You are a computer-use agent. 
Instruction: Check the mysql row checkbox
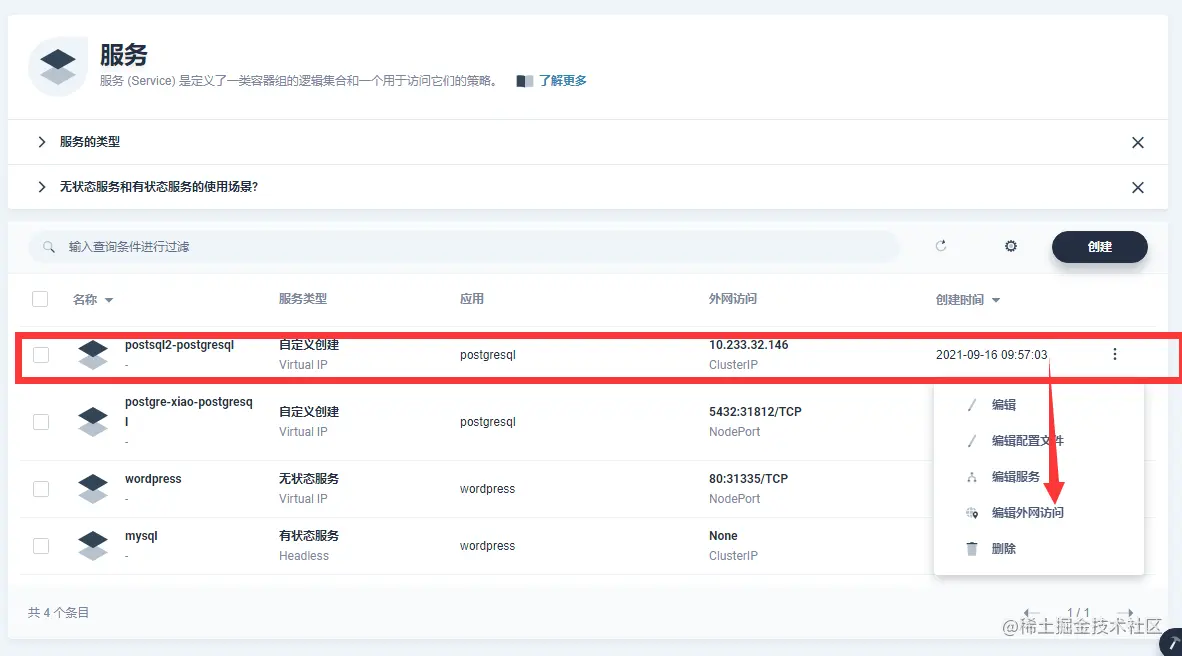pos(41,545)
